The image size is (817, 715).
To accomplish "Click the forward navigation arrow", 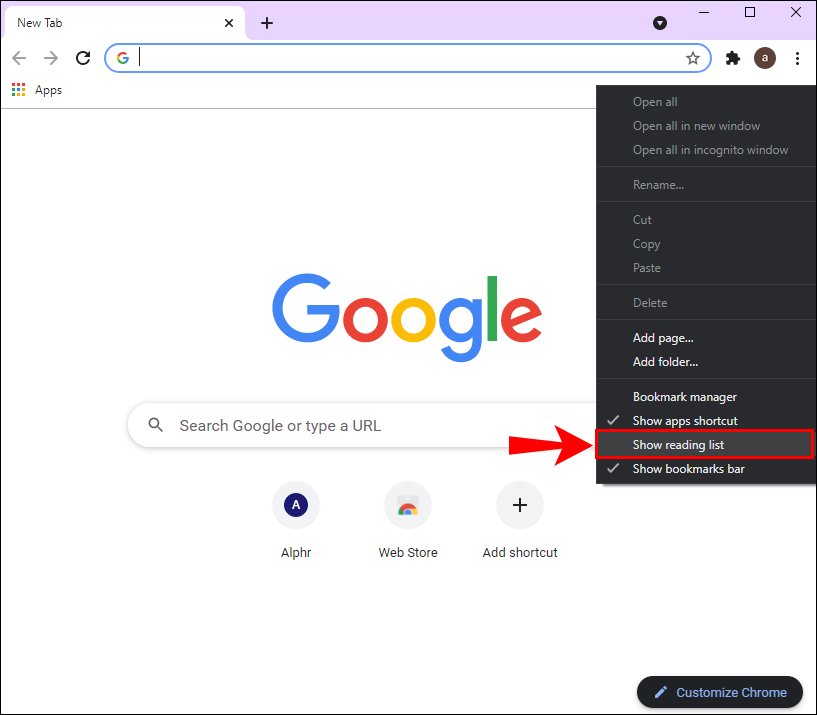I will (51, 58).
